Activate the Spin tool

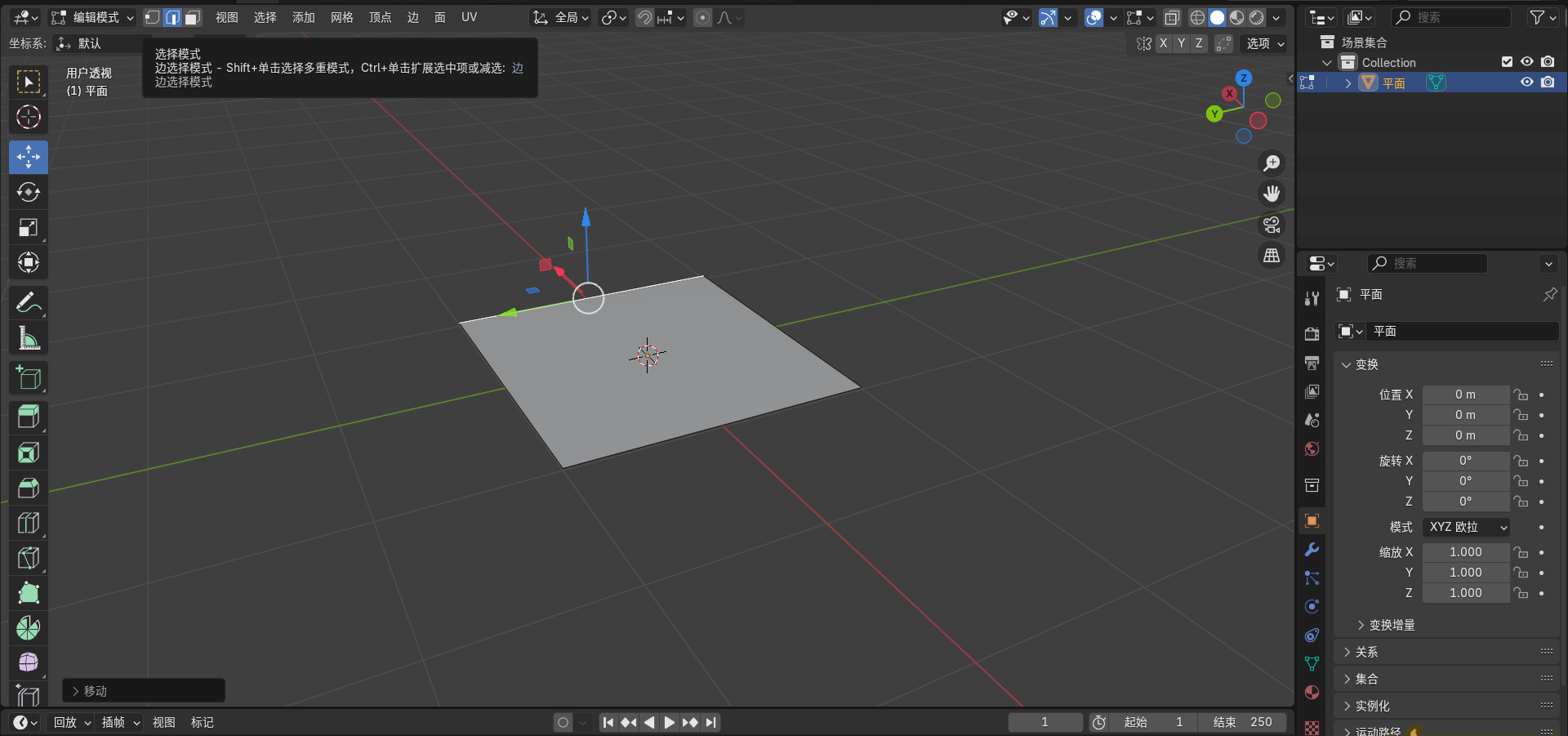point(29,628)
